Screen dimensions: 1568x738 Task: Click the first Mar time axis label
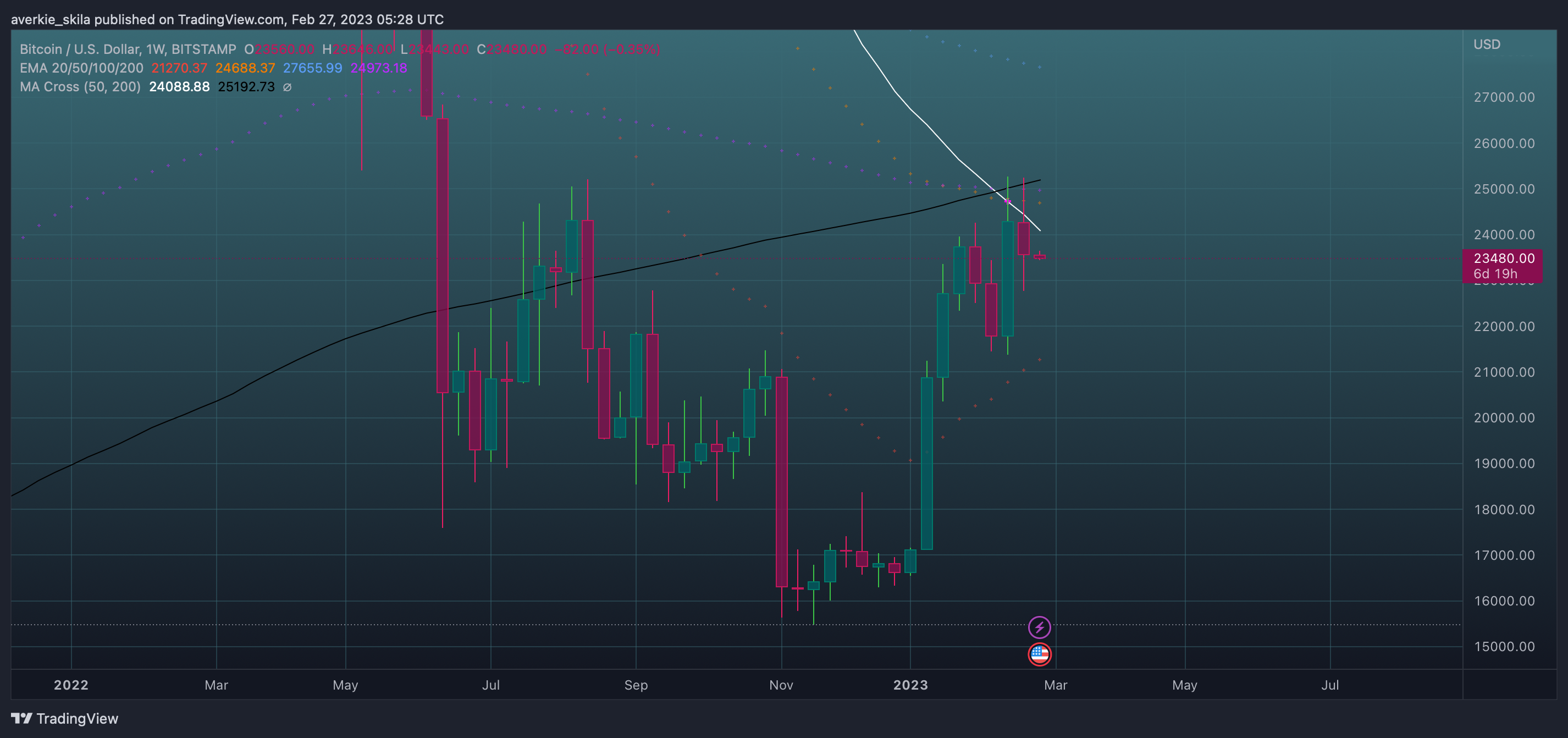pyautogui.click(x=216, y=685)
